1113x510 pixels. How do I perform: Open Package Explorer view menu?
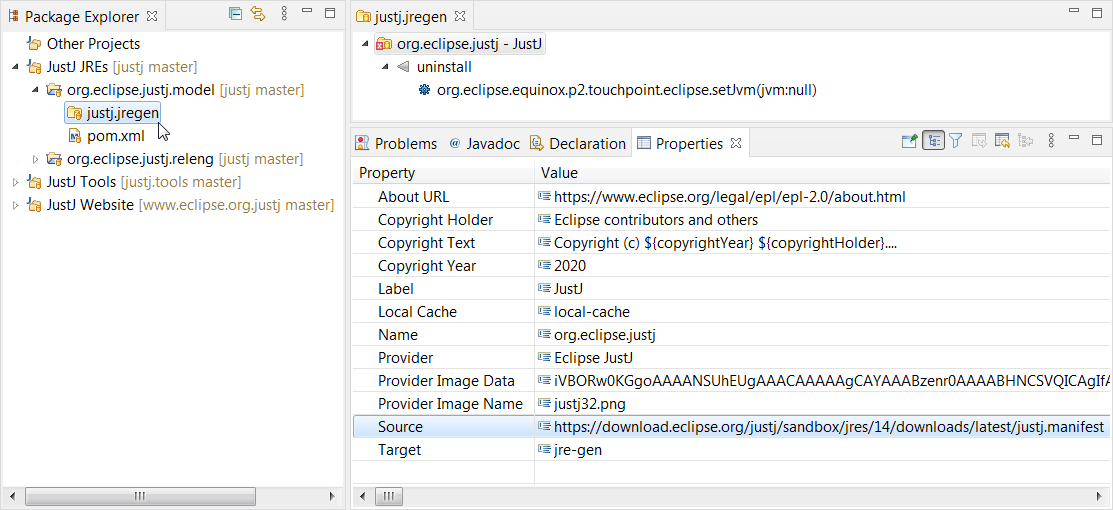[284, 14]
